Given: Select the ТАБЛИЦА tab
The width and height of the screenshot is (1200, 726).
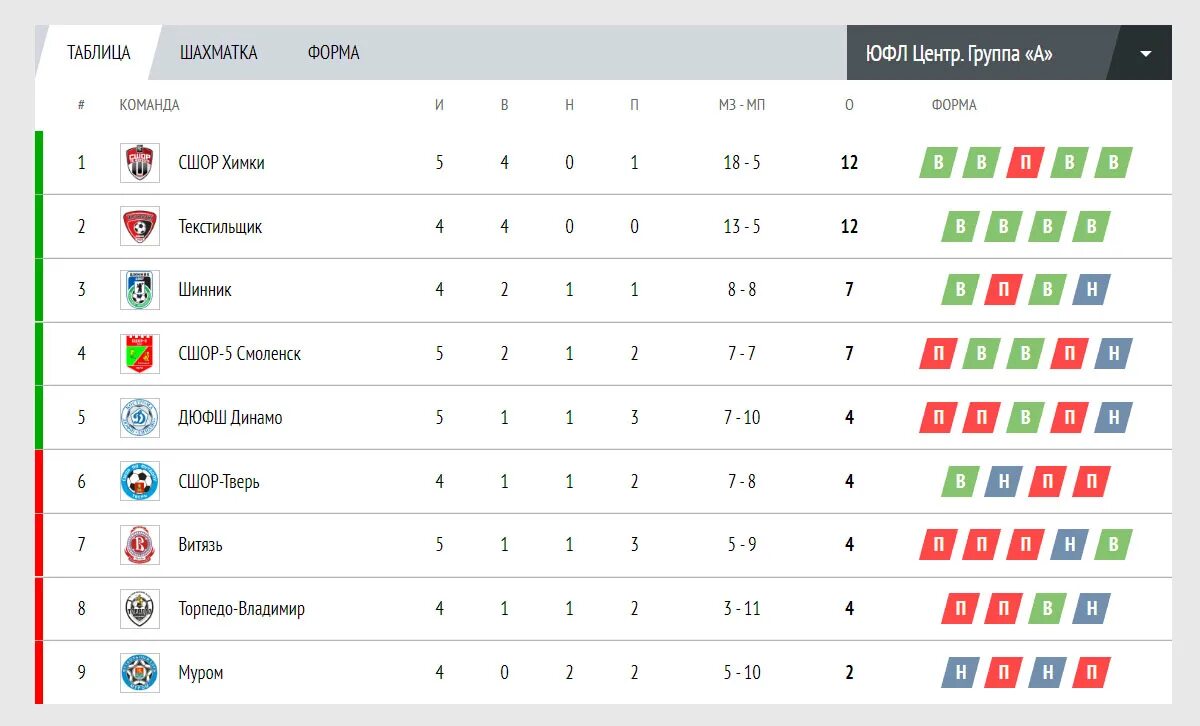Looking at the screenshot, I should (99, 53).
